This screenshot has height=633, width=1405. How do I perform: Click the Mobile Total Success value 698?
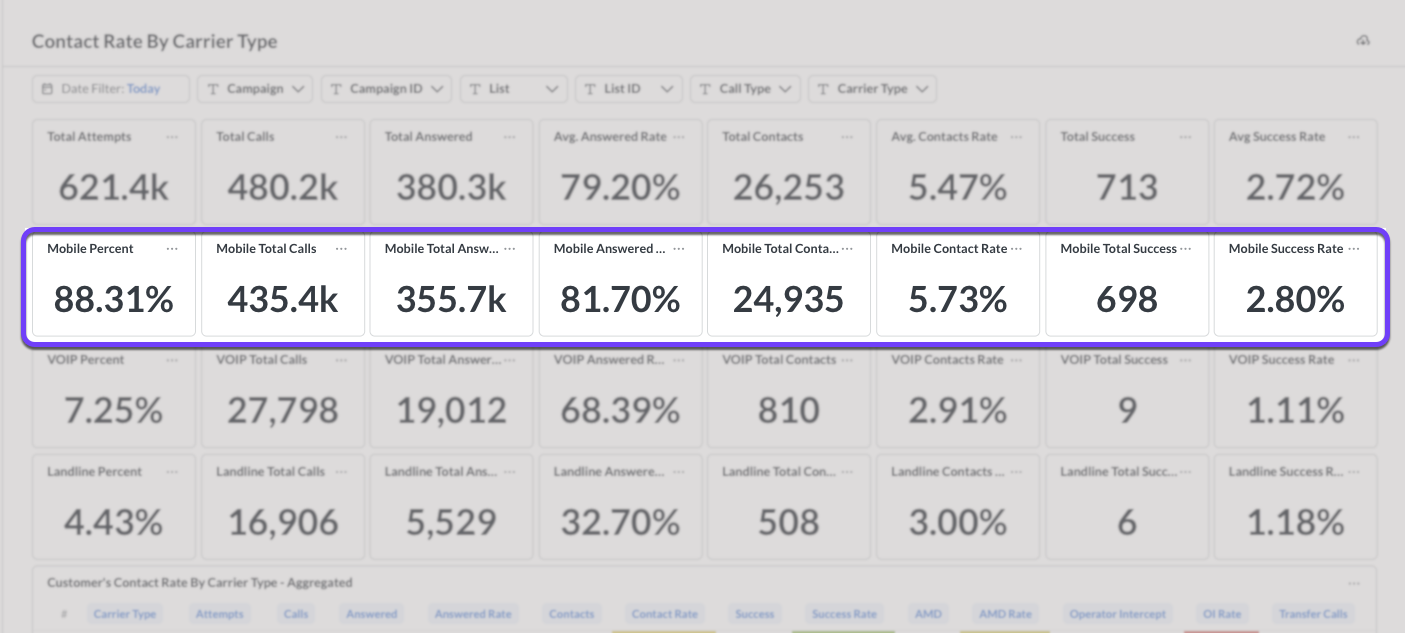tap(1127, 299)
